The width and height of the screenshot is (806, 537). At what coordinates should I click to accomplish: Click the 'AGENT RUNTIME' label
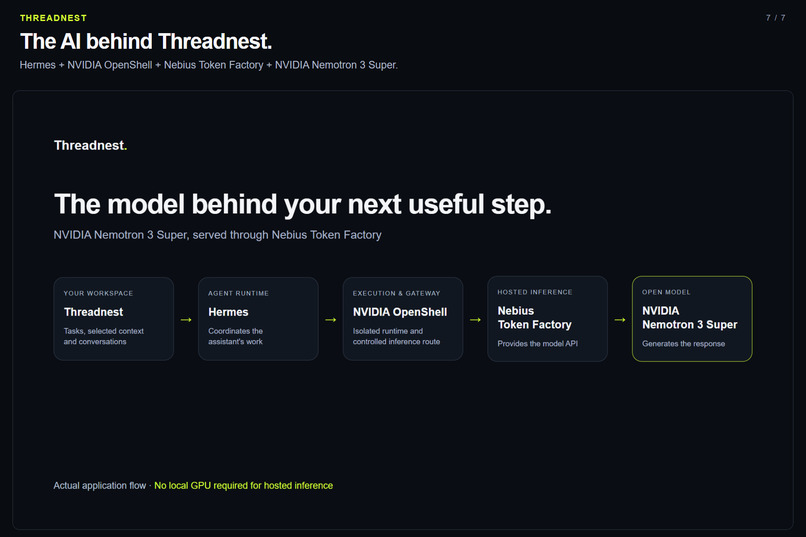(x=239, y=293)
